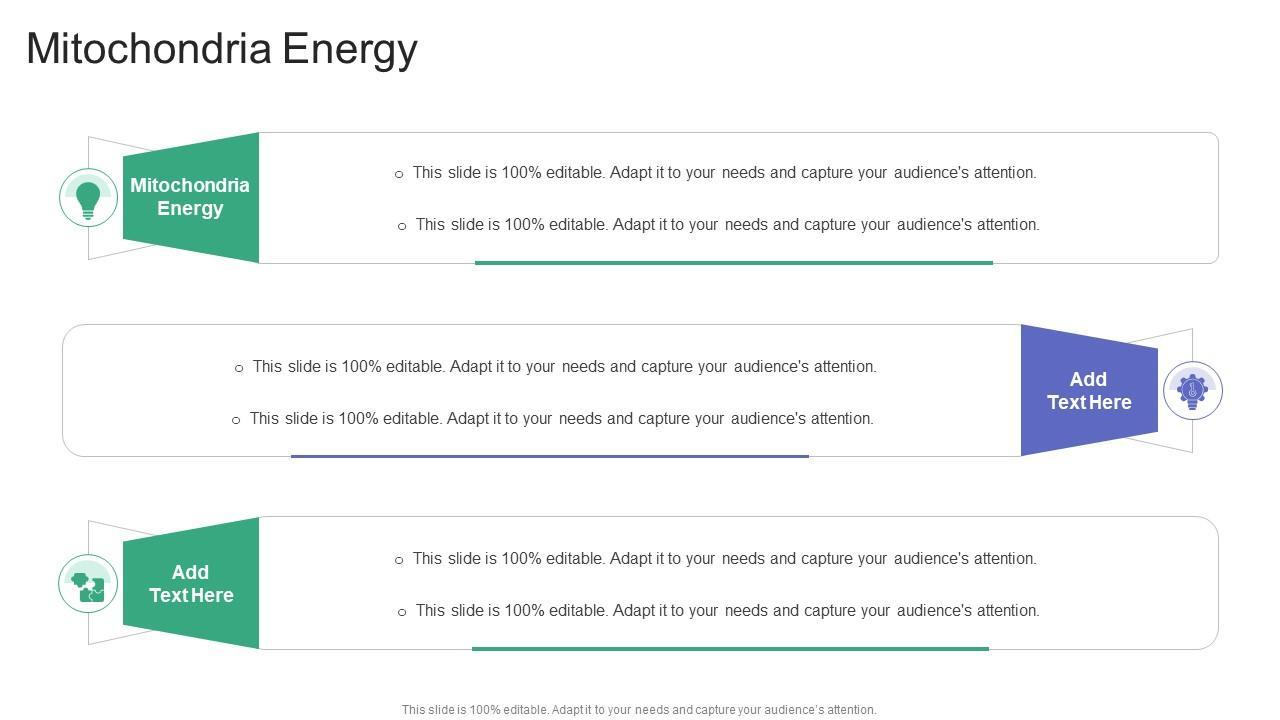Click the blue underline bar beneath the middle box
The image size is (1280, 720).
click(x=549, y=456)
